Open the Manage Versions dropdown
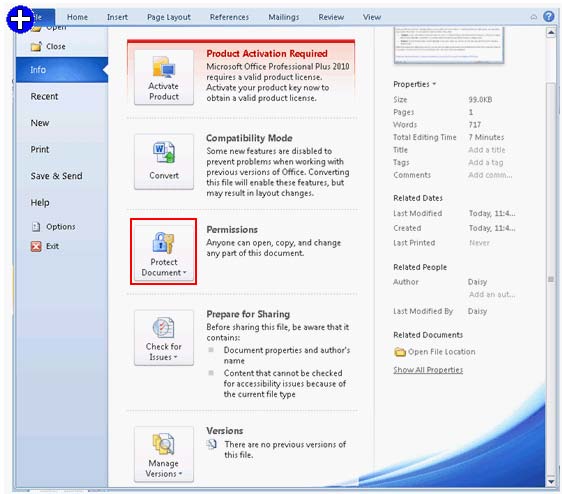This screenshot has height=494, width=562. (164, 454)
